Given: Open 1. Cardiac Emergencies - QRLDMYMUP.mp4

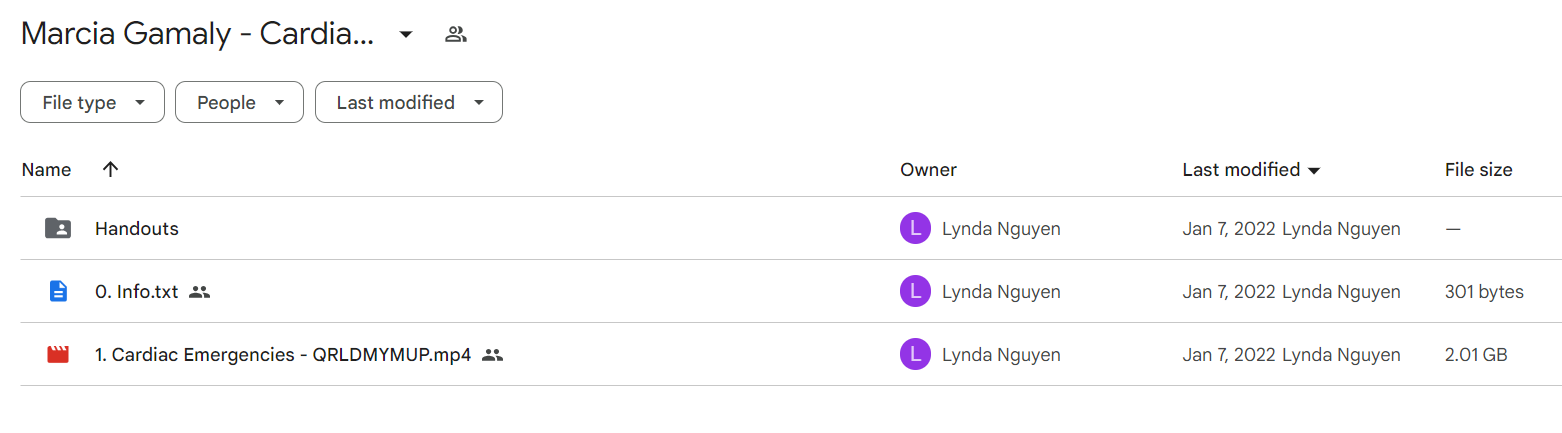Looking at the screenshot, I should pos(283,354).
